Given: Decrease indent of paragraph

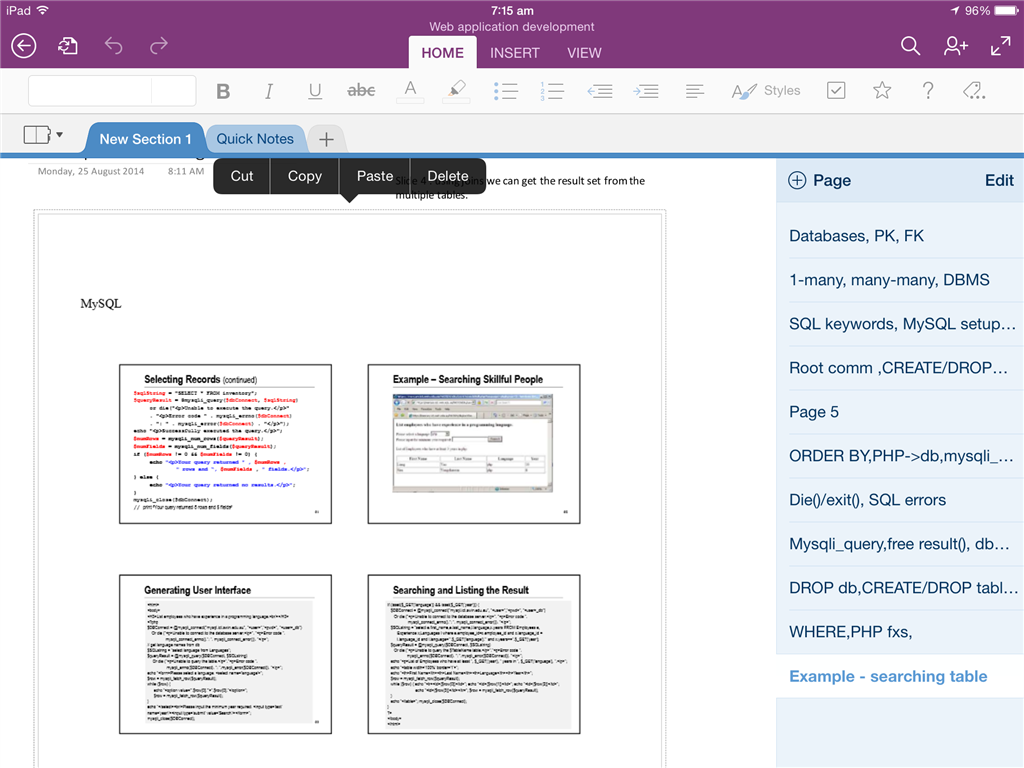Looking at the screenshot, I should click(x=600, y=91).
